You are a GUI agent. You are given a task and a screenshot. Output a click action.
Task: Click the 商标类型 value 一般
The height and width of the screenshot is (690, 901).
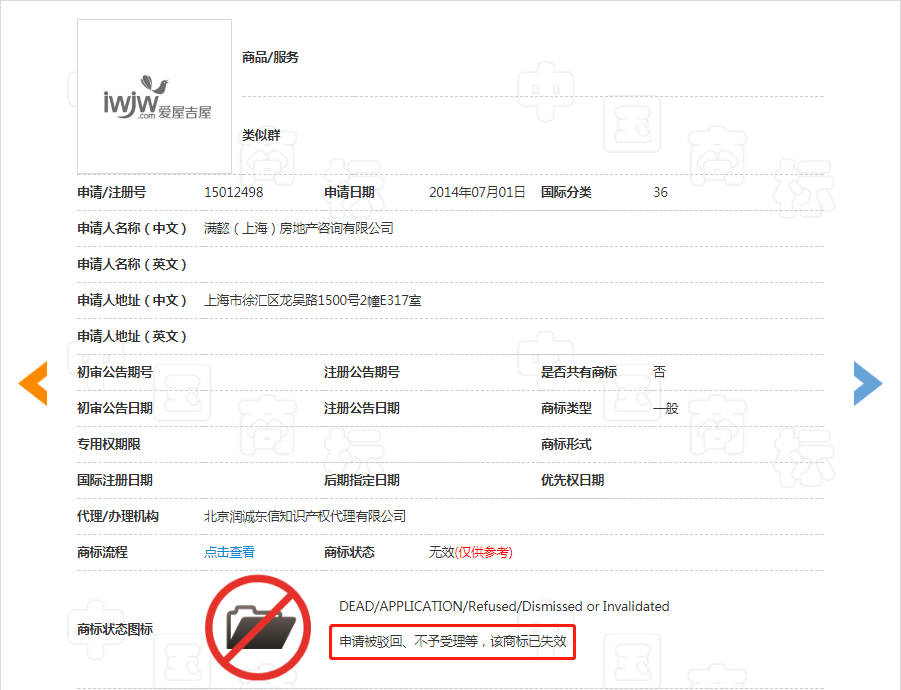click(666, 408)
